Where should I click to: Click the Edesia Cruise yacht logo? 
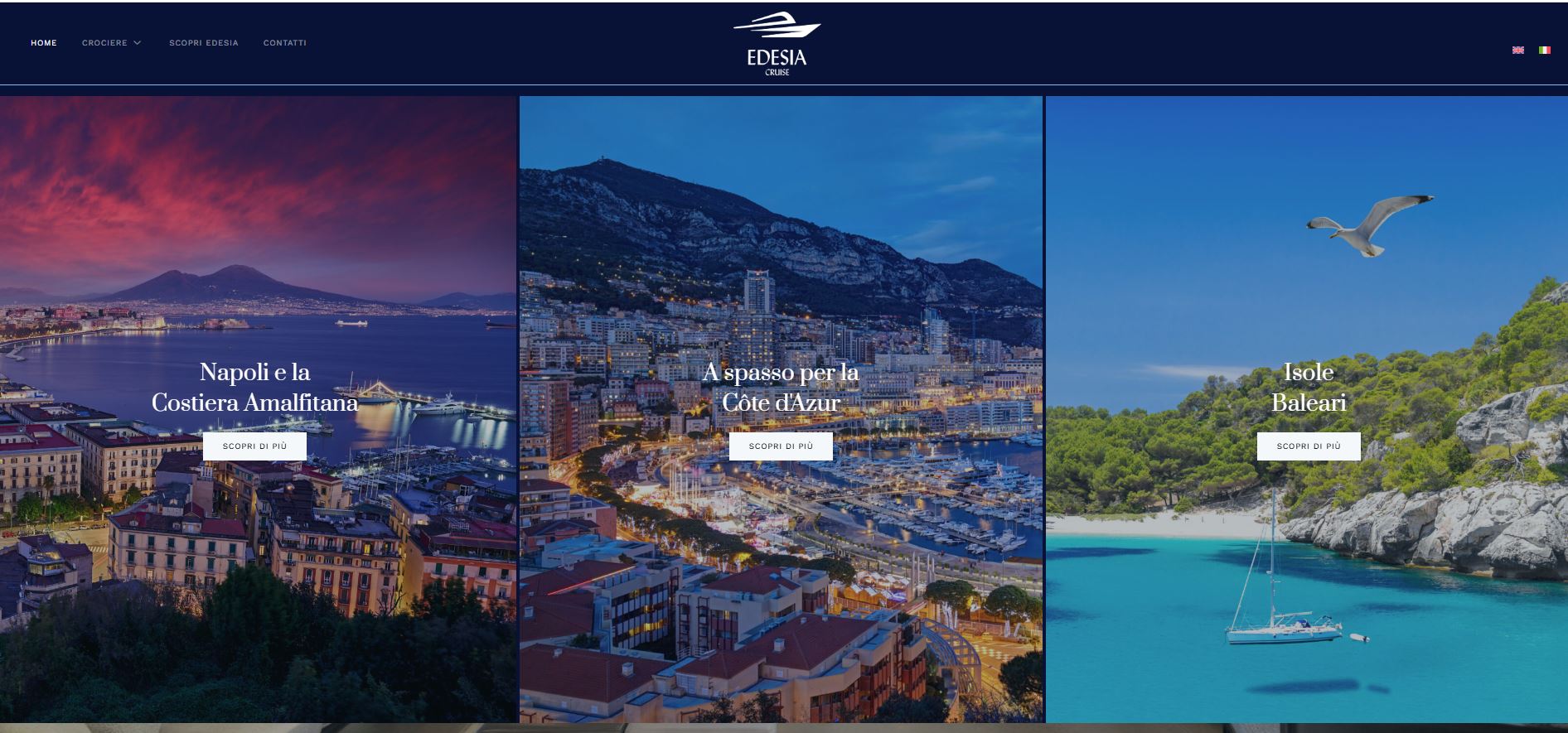click(777, 44)
